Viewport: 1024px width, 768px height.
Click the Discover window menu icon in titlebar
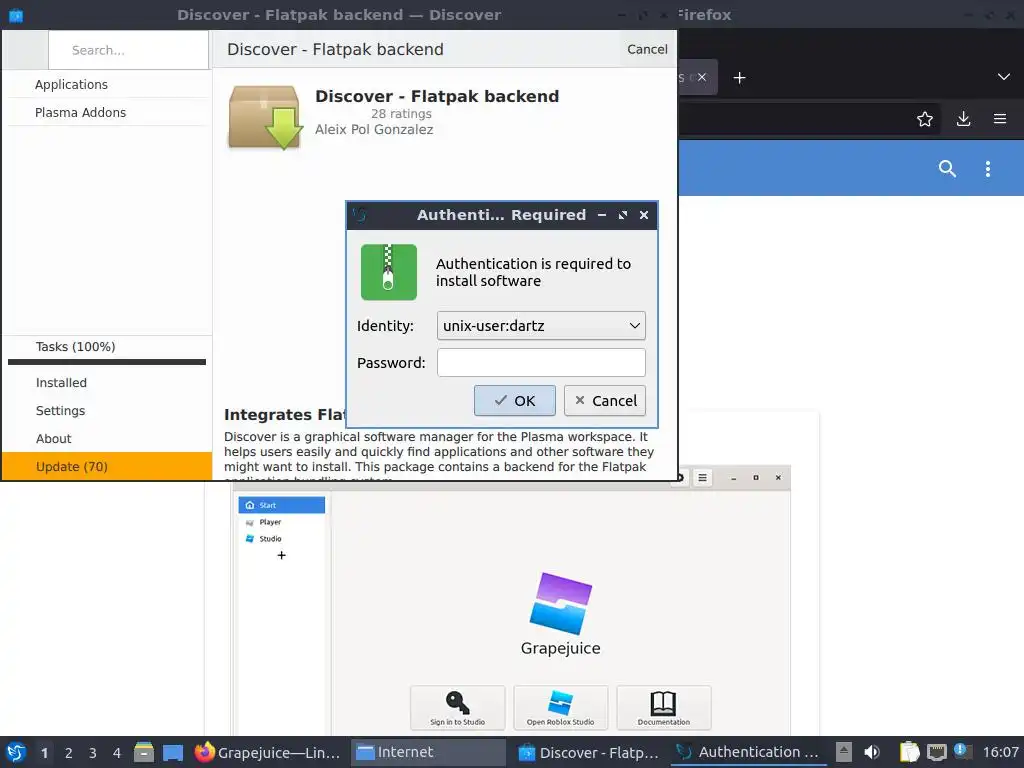pyautogui.click(x=16, y=15)
